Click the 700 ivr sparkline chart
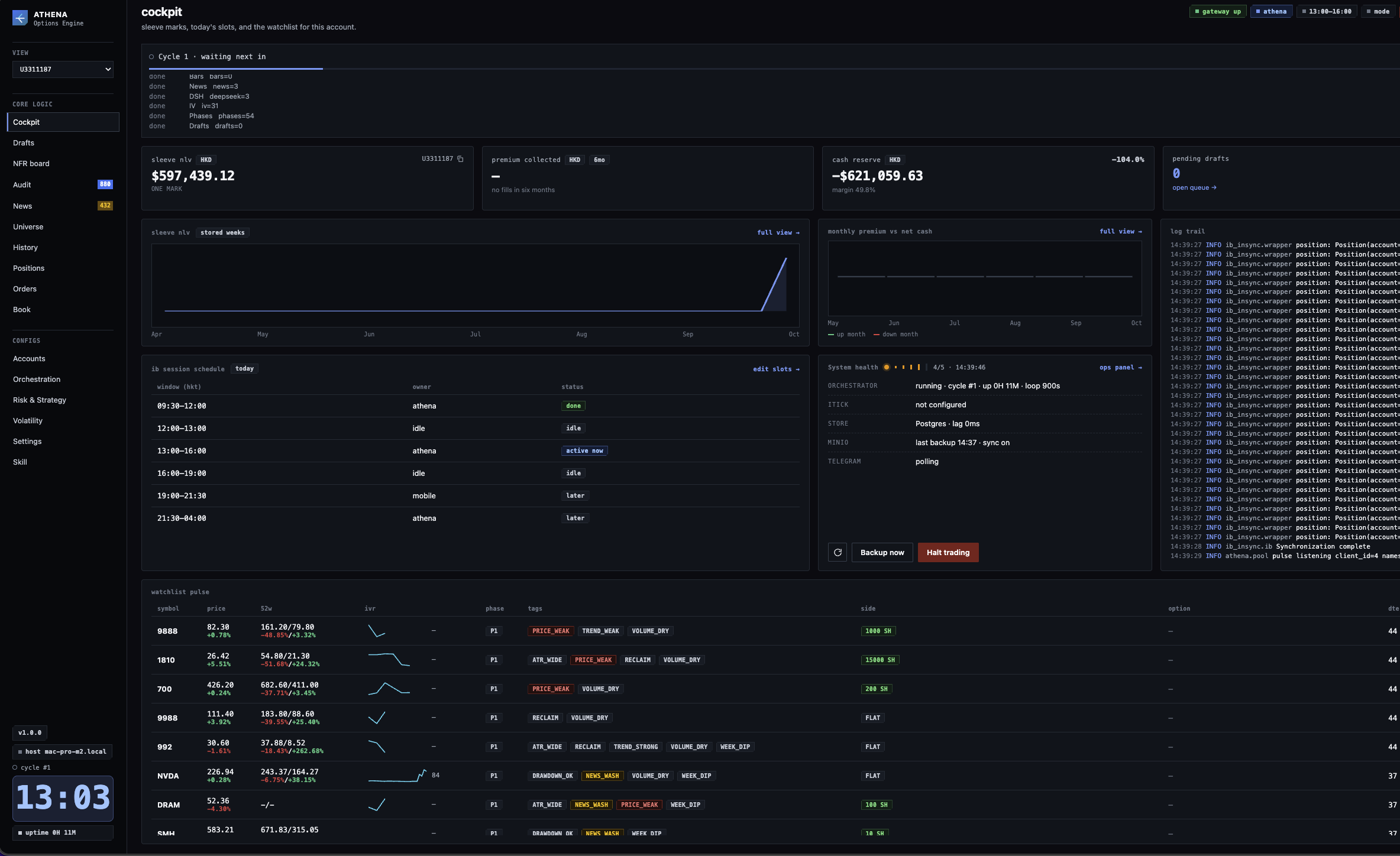 389,689
